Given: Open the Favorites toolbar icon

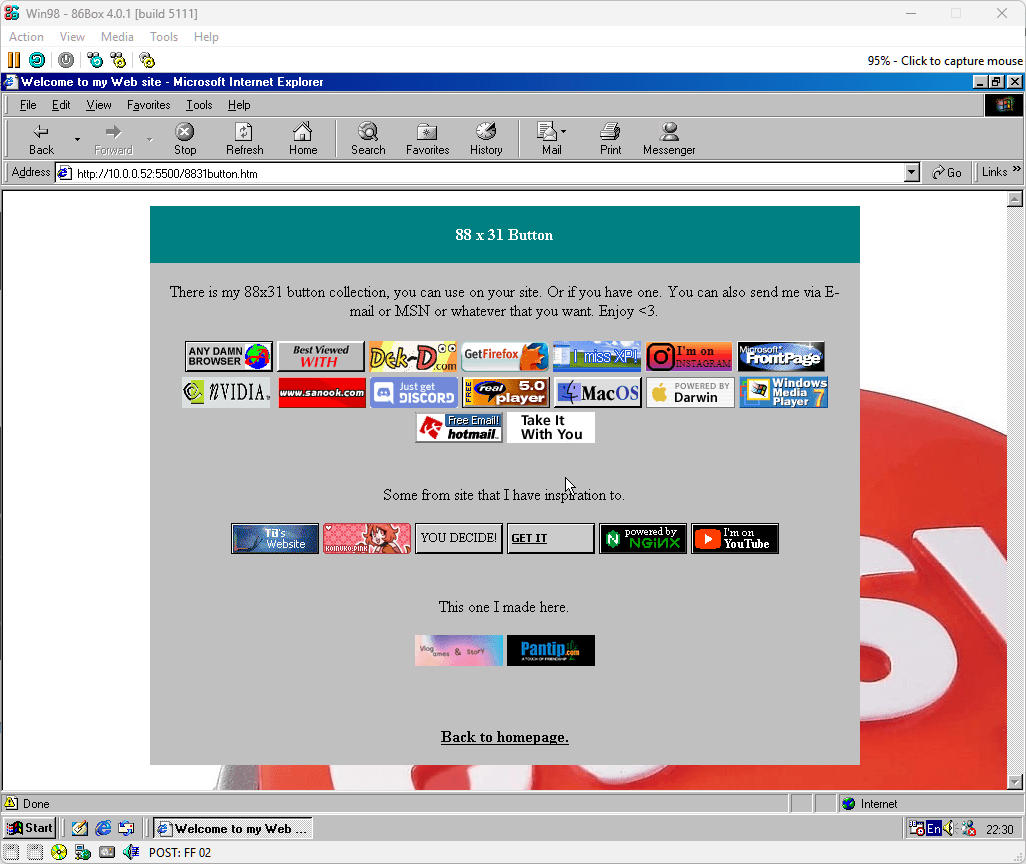Looking at the screenshot, I should tap(427, 138).
